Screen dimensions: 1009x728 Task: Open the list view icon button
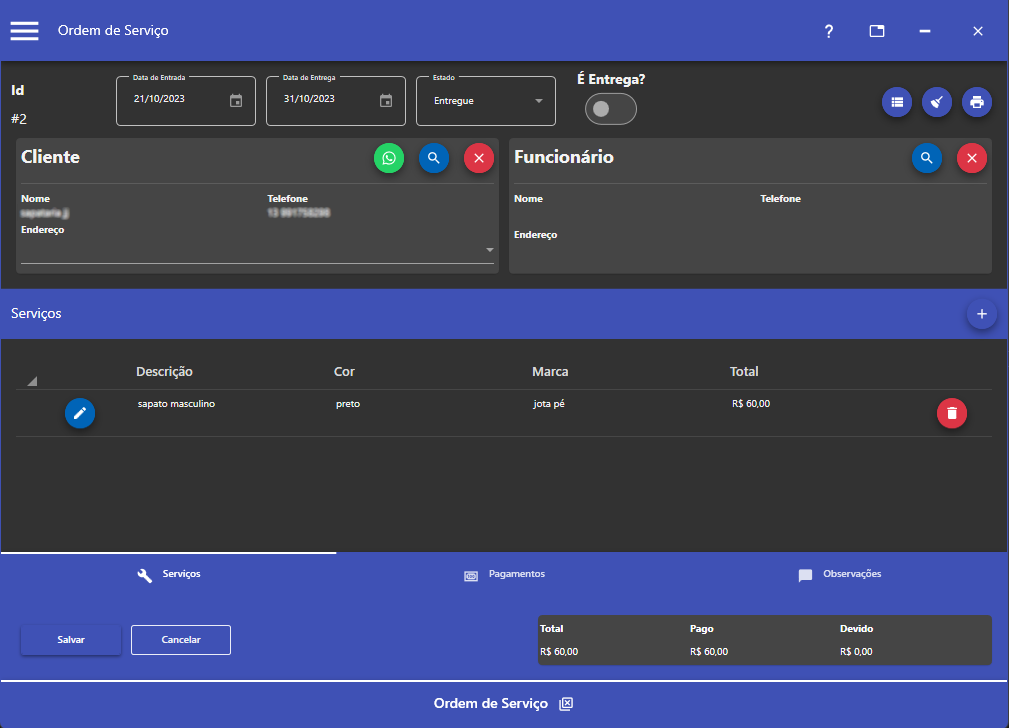(x=897, y=102)
